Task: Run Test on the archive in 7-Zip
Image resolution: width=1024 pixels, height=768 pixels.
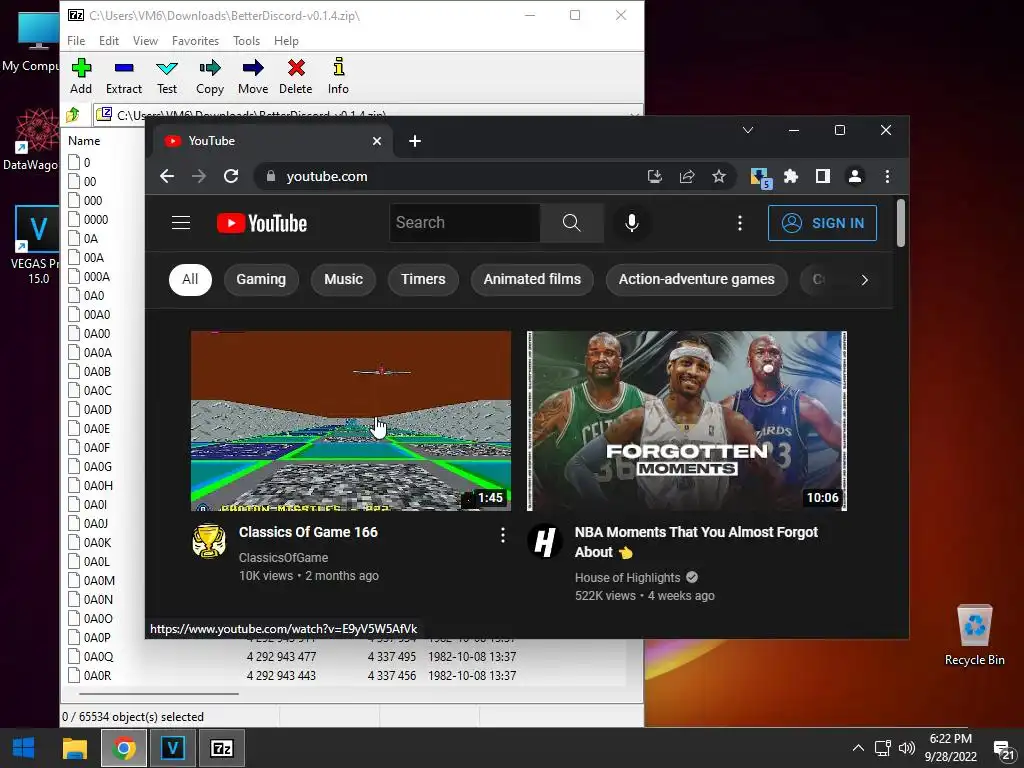Action: pyautogui.click(x=167, y=76)
